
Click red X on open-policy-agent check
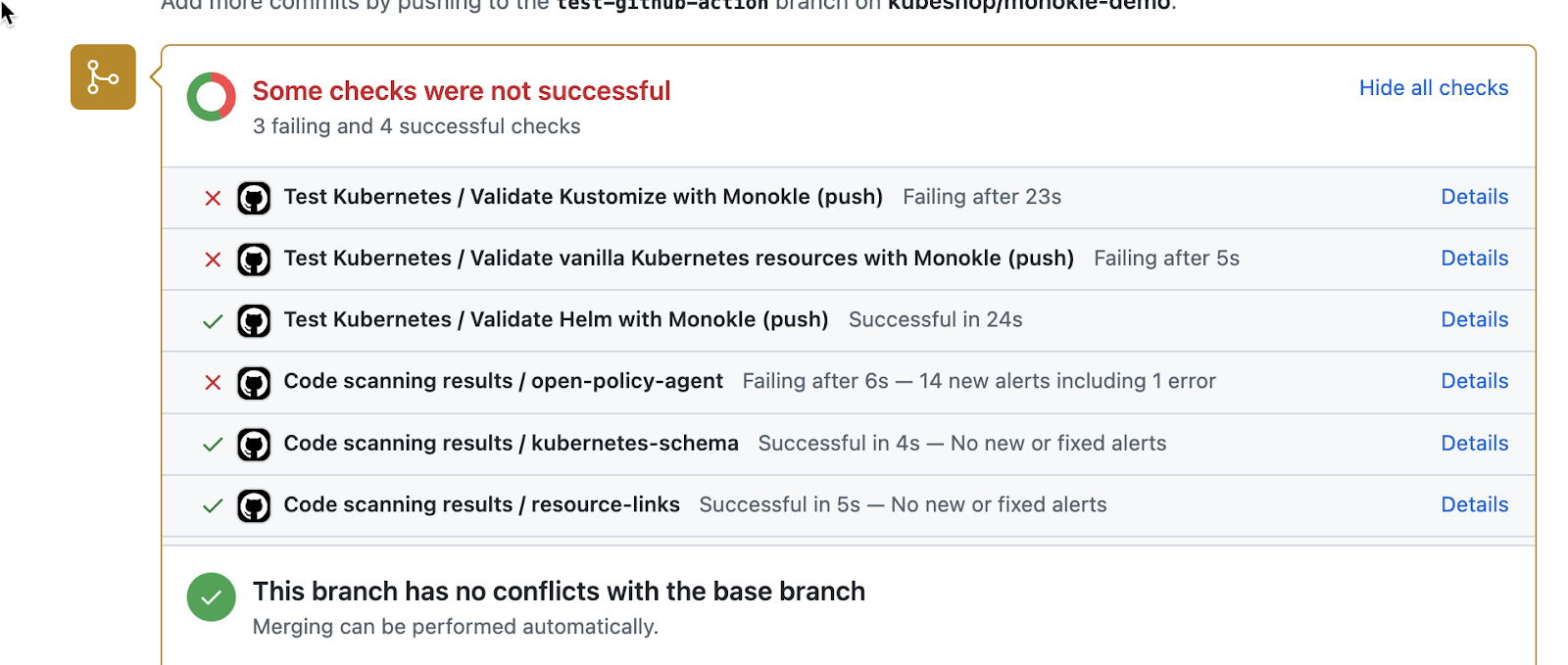[213, 383]
